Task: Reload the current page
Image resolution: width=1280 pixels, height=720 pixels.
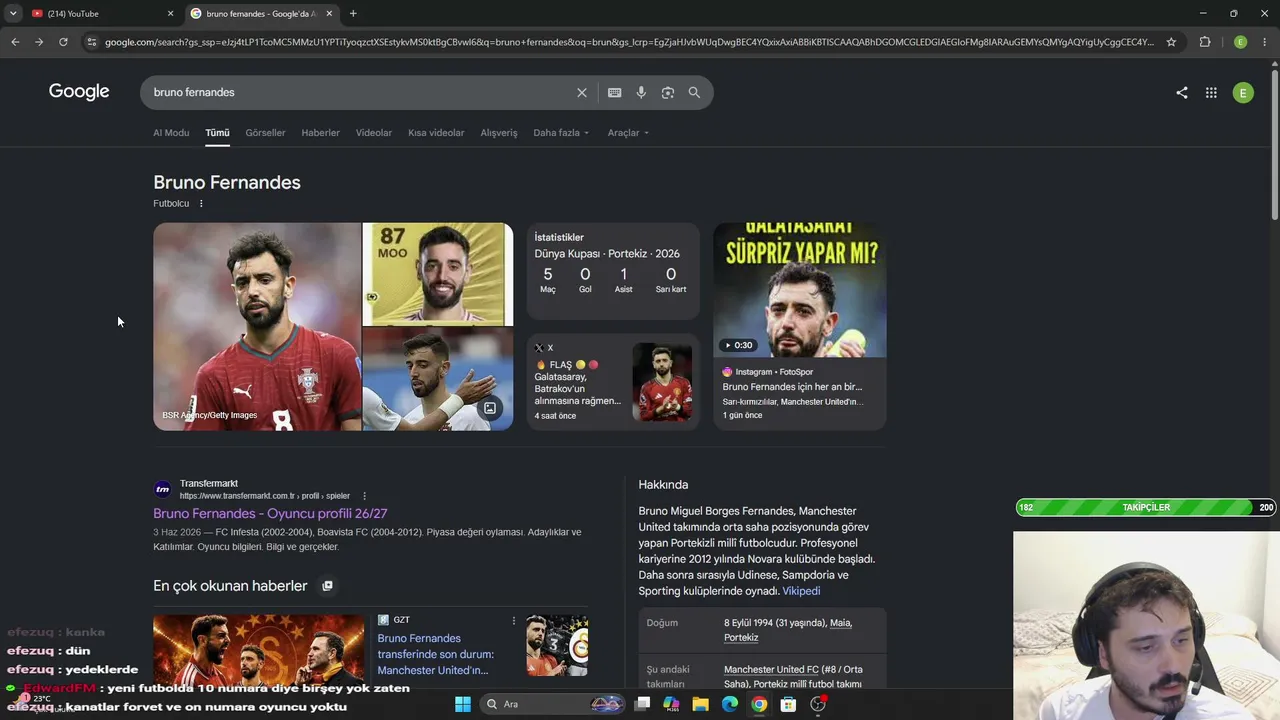Action: tap(63, 42)
